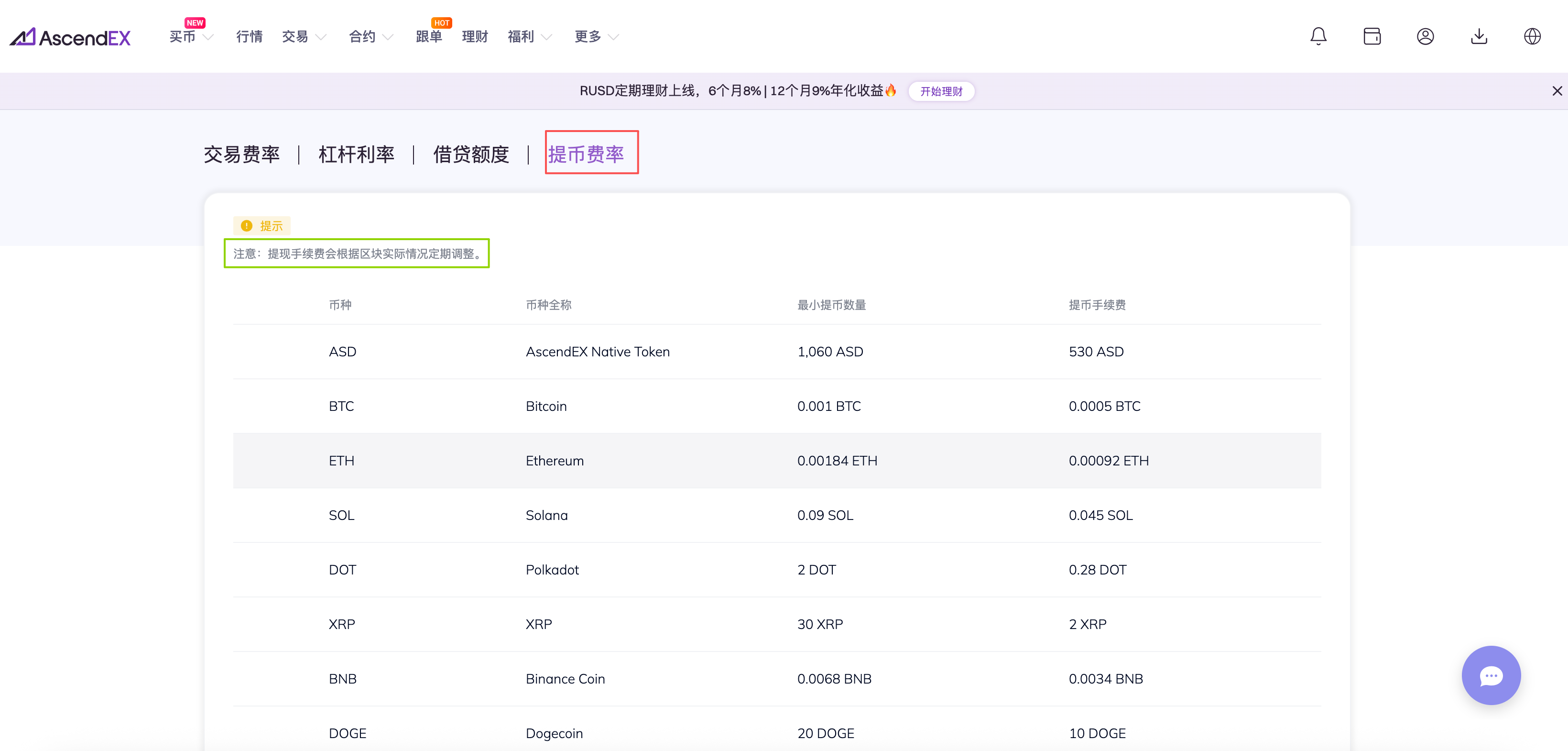Image resolution: width=1568 pixels, height=751 pixels.
Task: Open the wallet icon in header
Action: [x=1372, y=36]
